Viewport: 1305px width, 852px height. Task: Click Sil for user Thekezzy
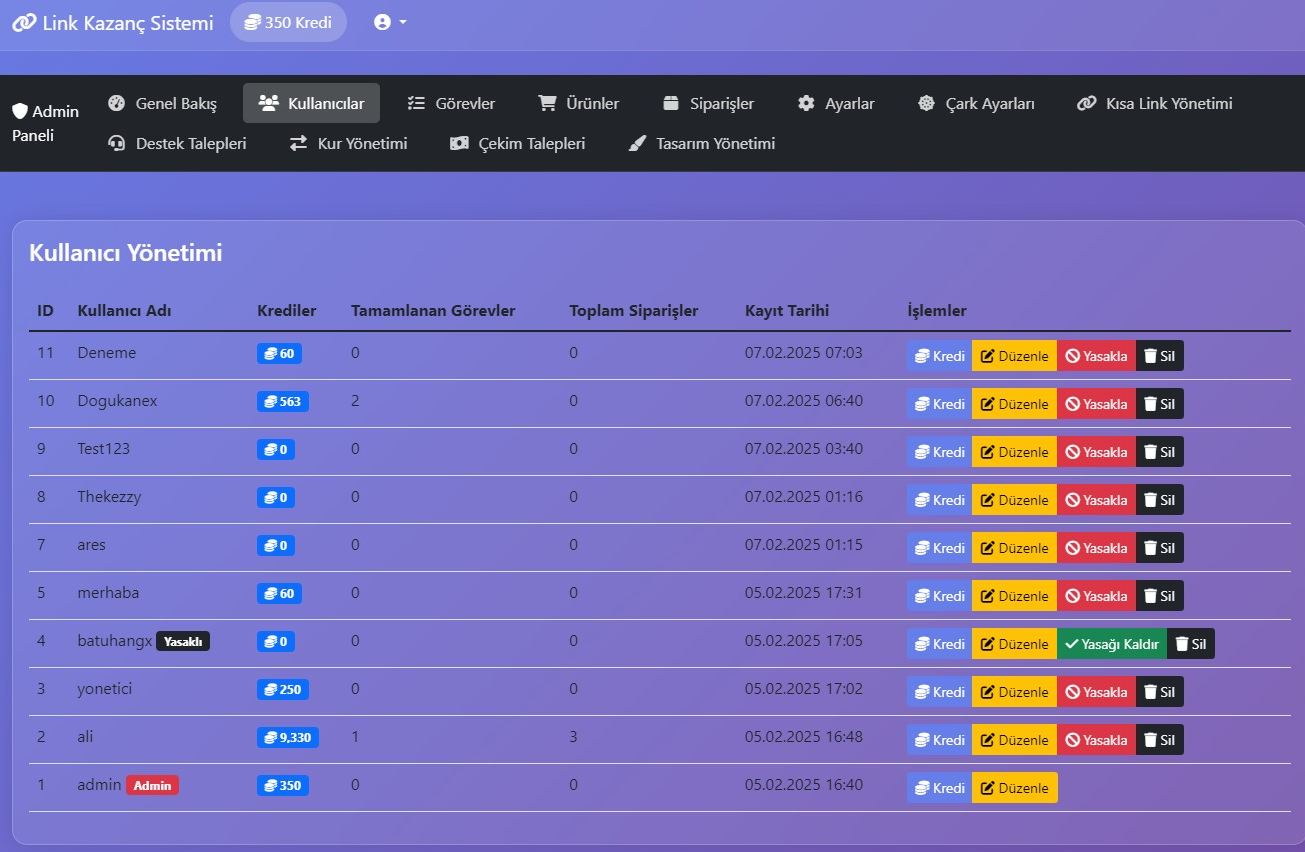(1160, 500)
